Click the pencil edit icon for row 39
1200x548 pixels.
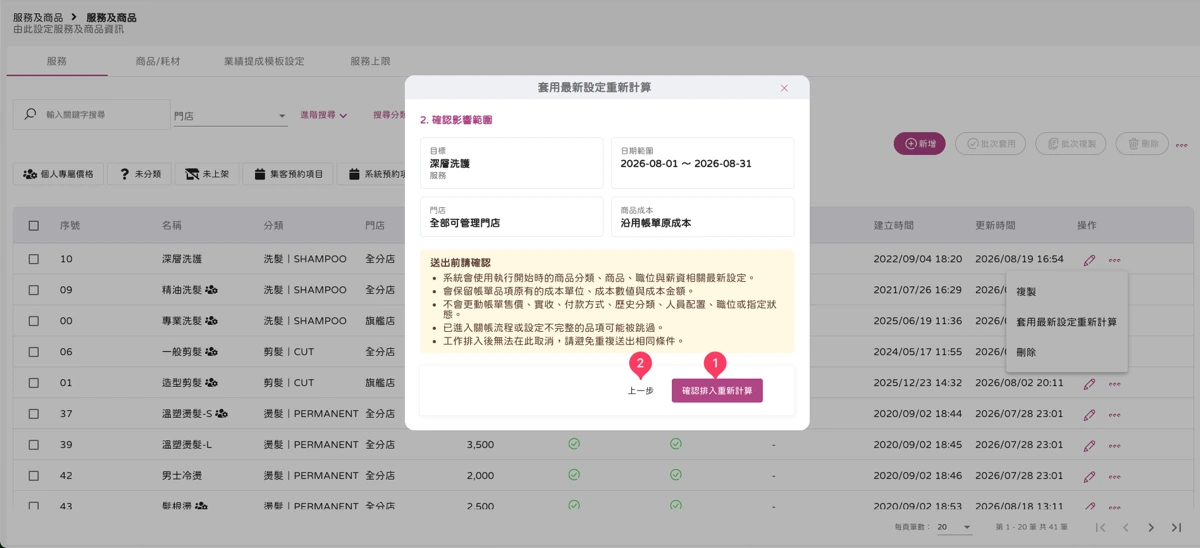(x=1089, y=446)
